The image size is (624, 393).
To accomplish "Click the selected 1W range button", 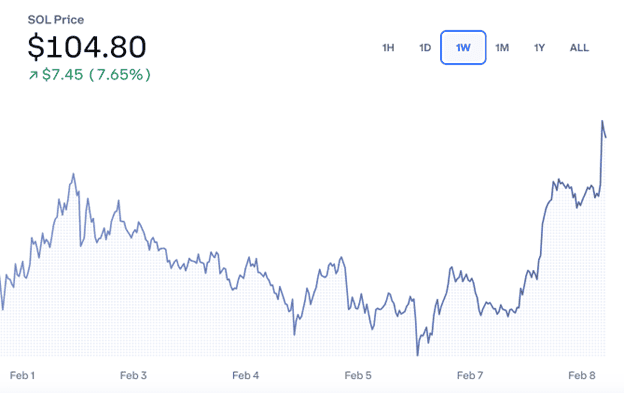I will pos(463,47).
